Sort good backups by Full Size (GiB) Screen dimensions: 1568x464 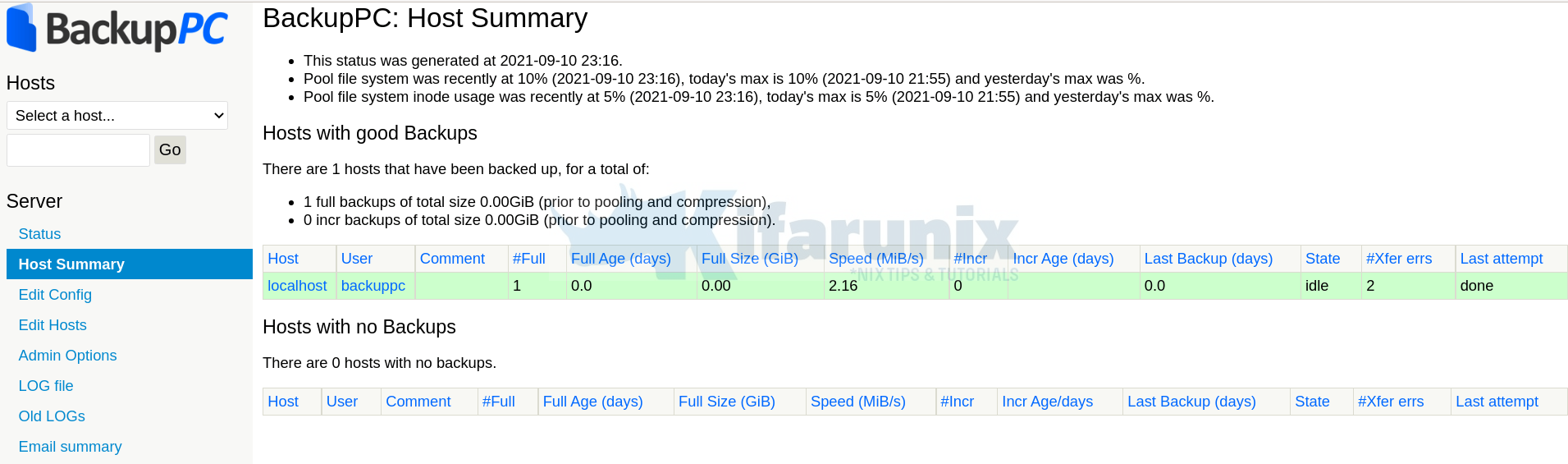pyautogui.click(x=750, y=259)
